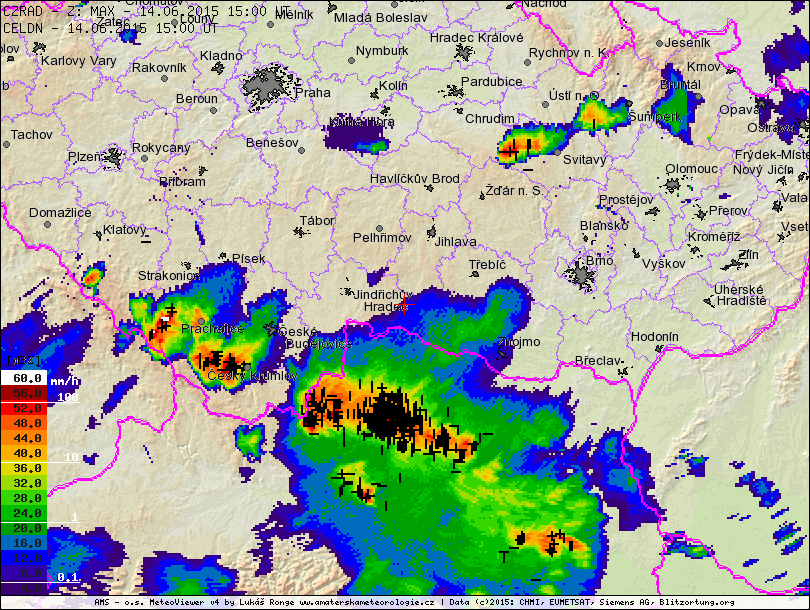This screenshot has width=810, height=610.
Task: Click the Český Krumlov label
Action: click(x=252, y=375)
